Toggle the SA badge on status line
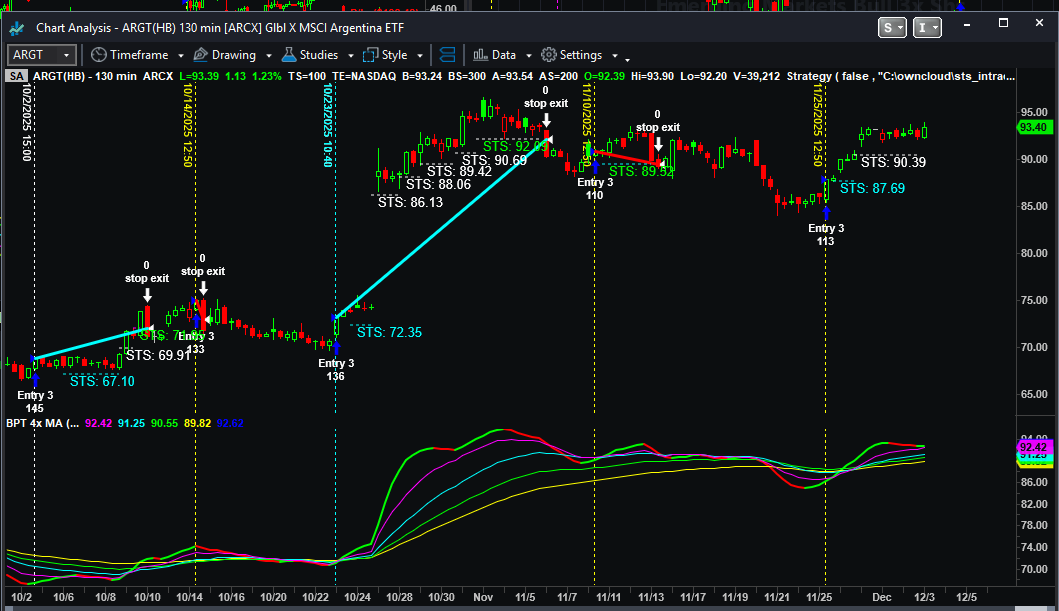1059x611 pixels. (x=16, y=76)
